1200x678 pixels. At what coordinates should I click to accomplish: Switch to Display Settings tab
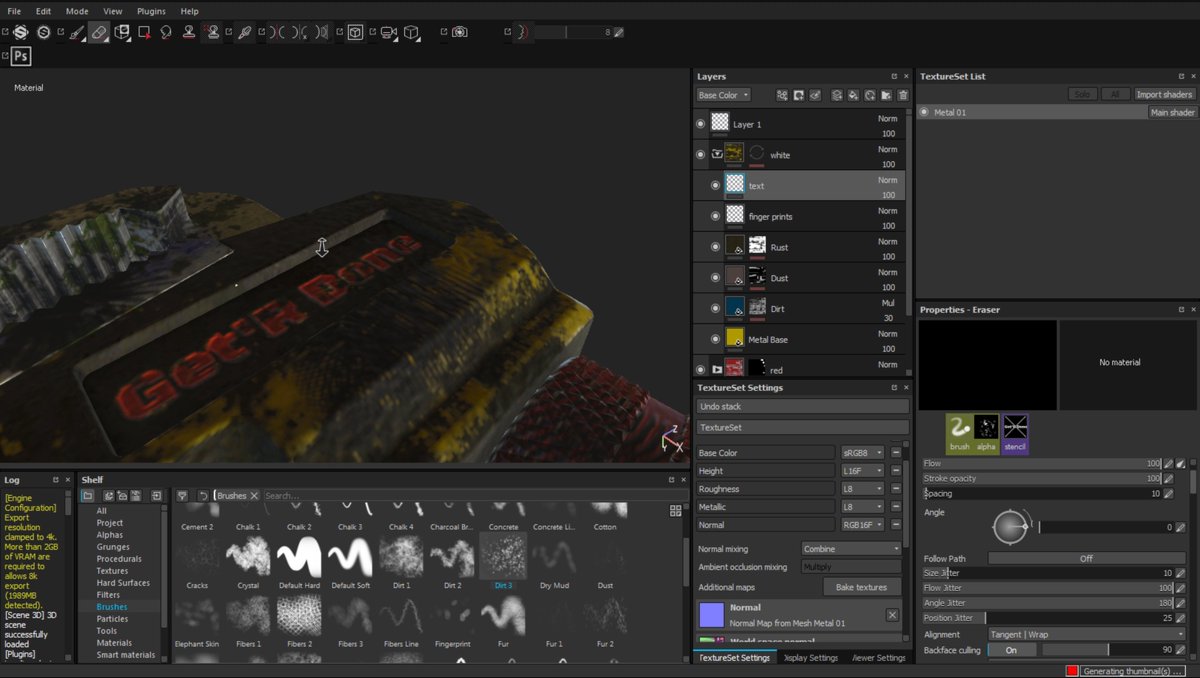coord(811,658)
